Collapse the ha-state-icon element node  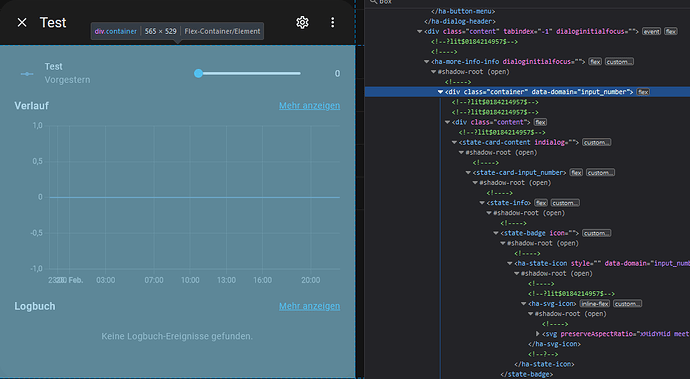510,264
